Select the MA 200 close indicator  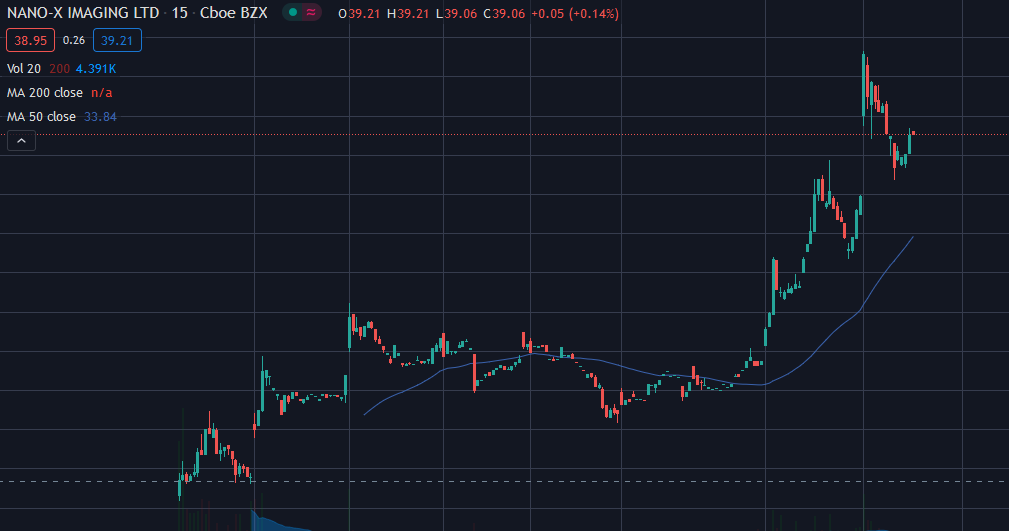pyautogui.click(x=45, y=93)
